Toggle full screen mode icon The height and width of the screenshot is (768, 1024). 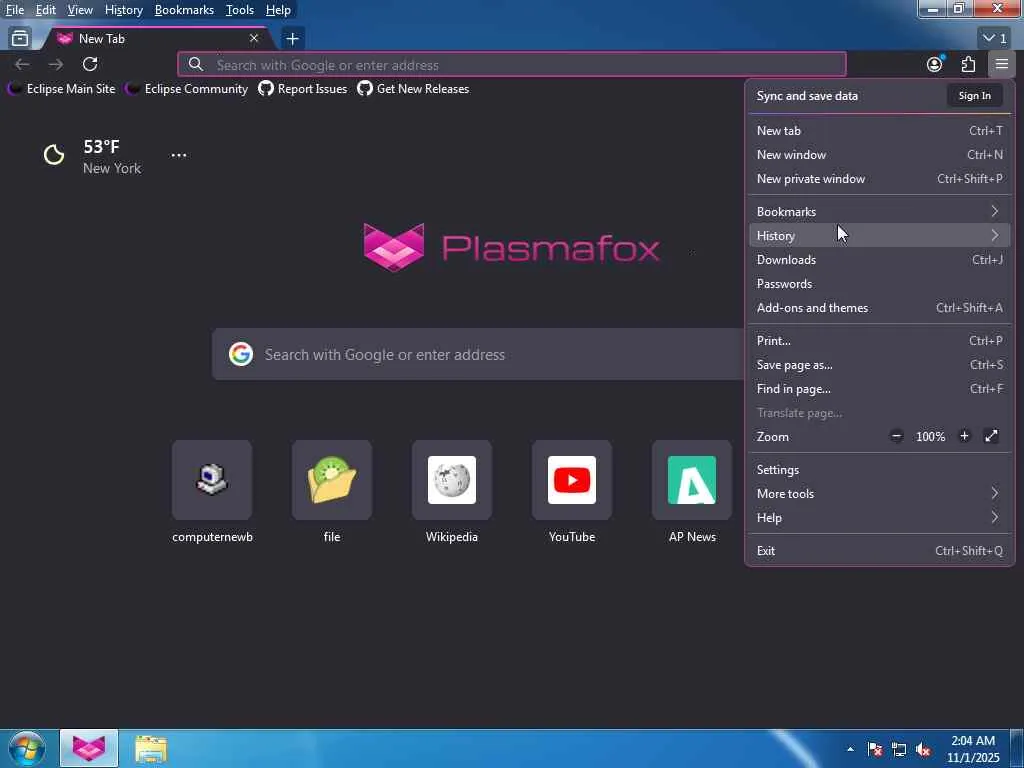click(x=991, y=436)
